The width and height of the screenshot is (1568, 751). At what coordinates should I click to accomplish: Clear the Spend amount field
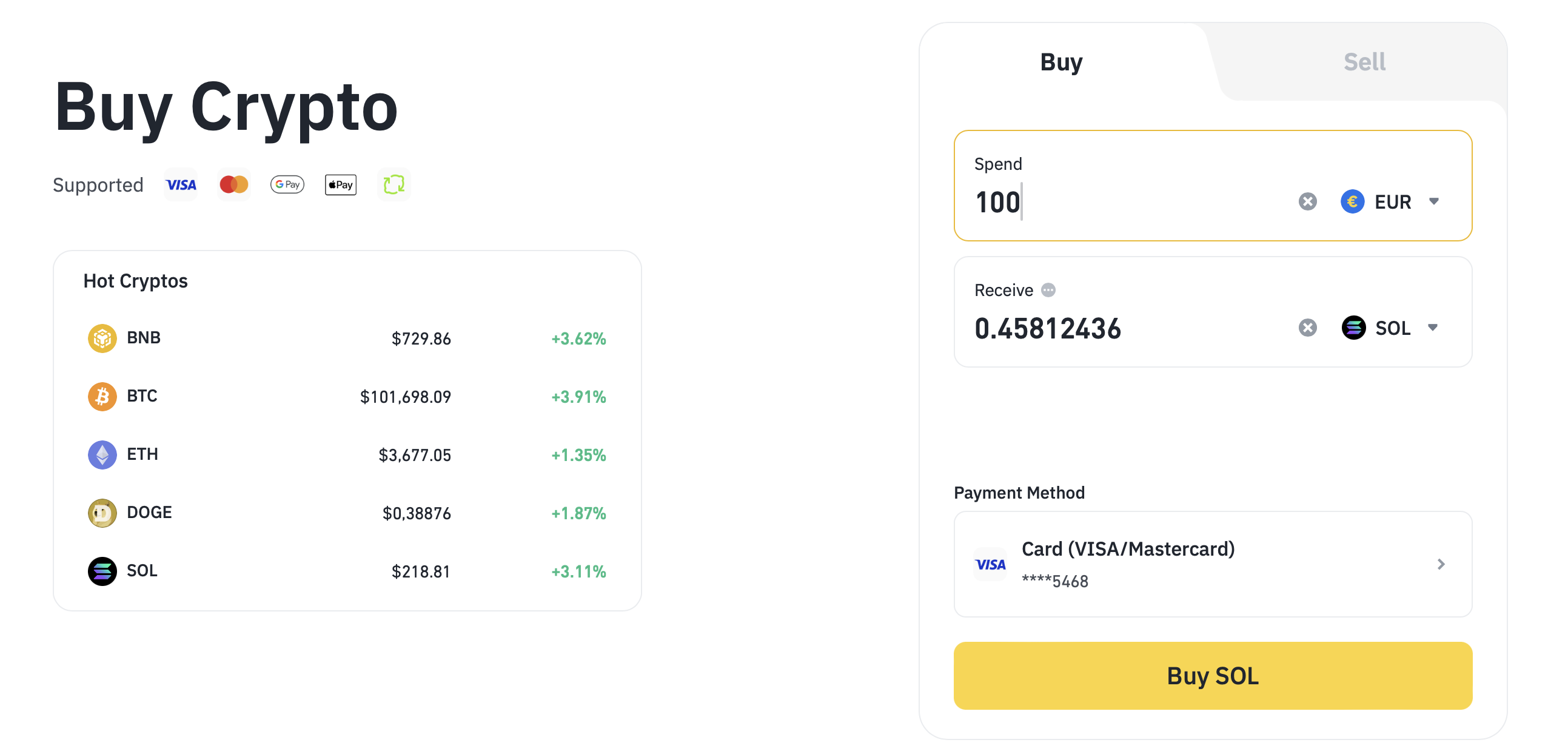(x=1307, y=201)
